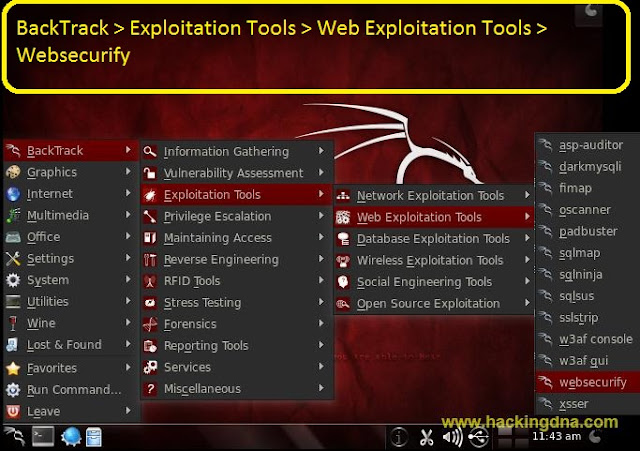This screenshot has width=640, height=451.
Task: Open the Utilities submenu
Action: 71,302
